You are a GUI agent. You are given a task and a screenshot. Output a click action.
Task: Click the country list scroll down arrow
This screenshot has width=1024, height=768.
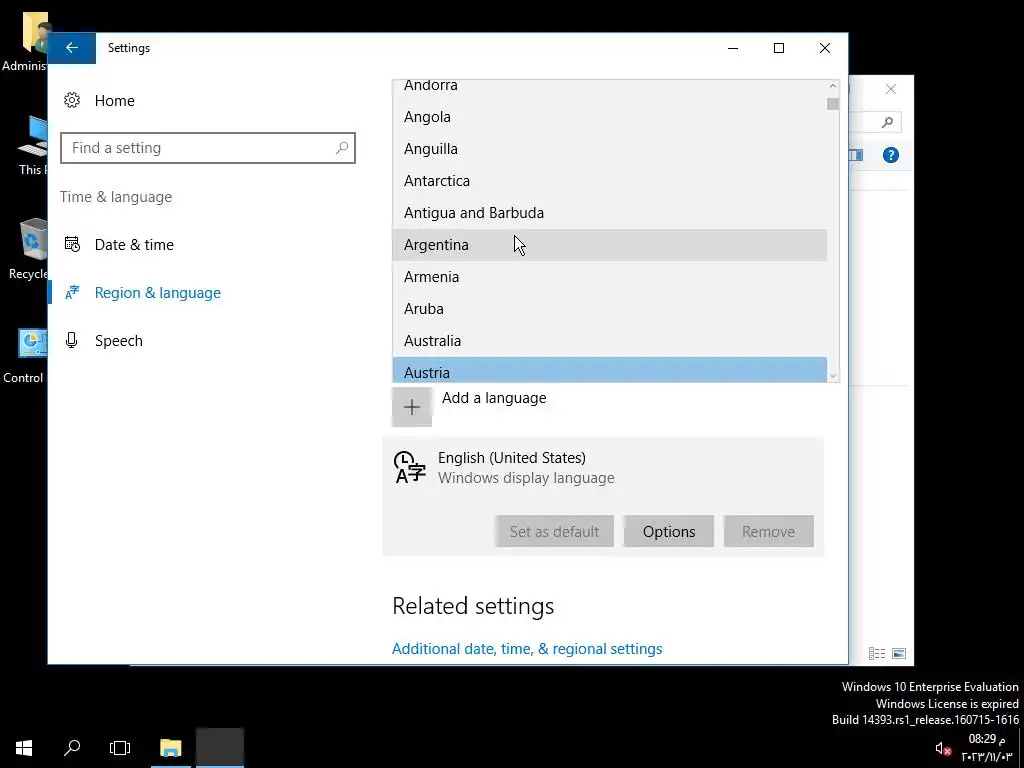[833, 376]
